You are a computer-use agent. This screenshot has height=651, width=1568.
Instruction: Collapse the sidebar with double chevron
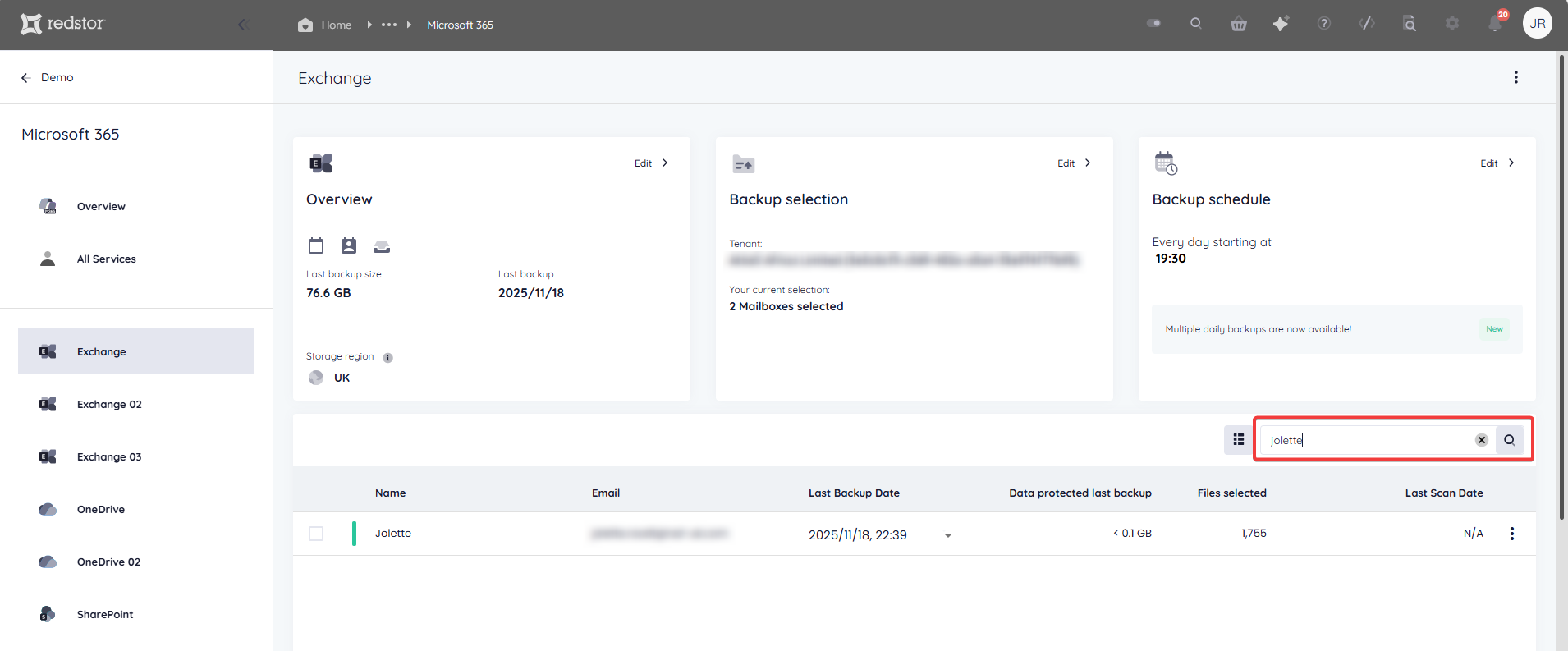pyautogui.click(x=243, y=25)
